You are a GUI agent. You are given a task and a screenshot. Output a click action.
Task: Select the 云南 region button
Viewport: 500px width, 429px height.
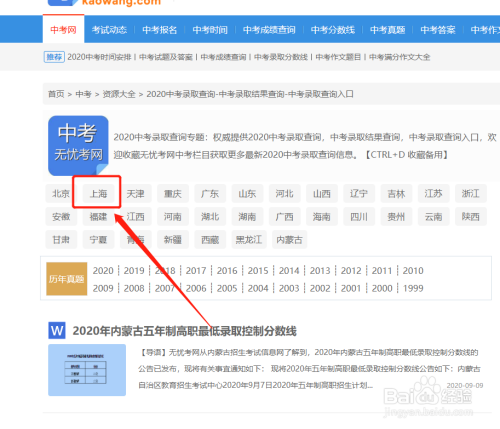click(x=433, y=217)
